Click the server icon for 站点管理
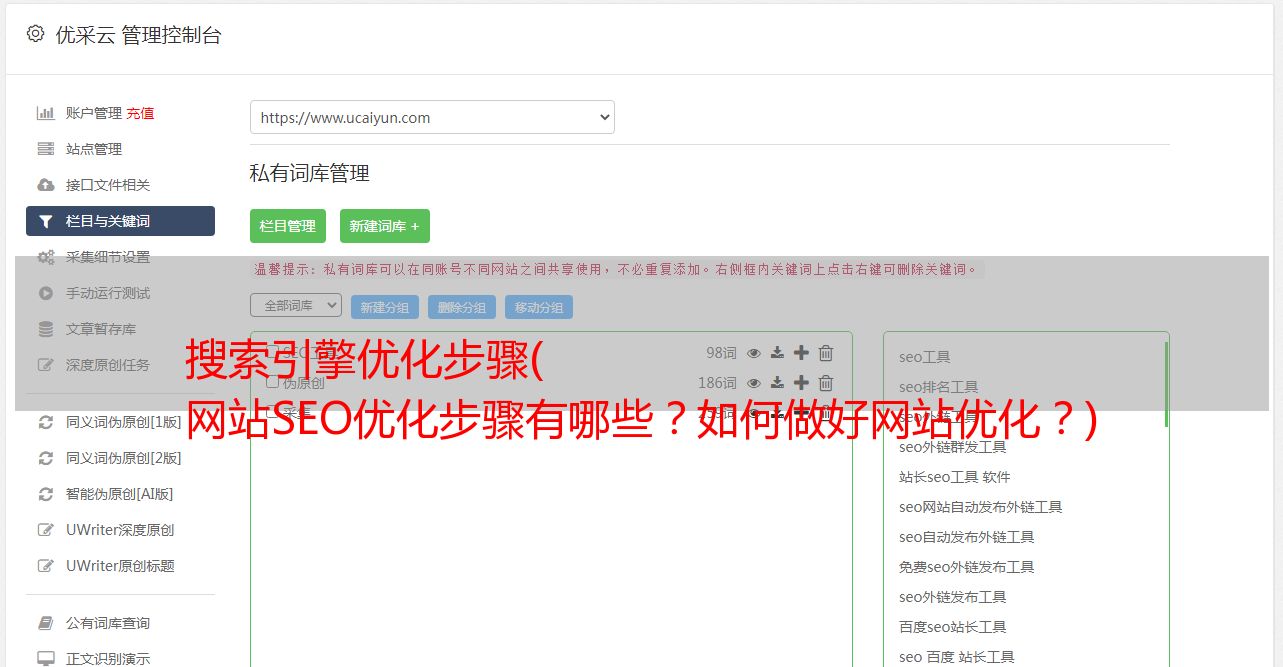The height and width of the screenshot is (667, 1283). coord(46,149)
